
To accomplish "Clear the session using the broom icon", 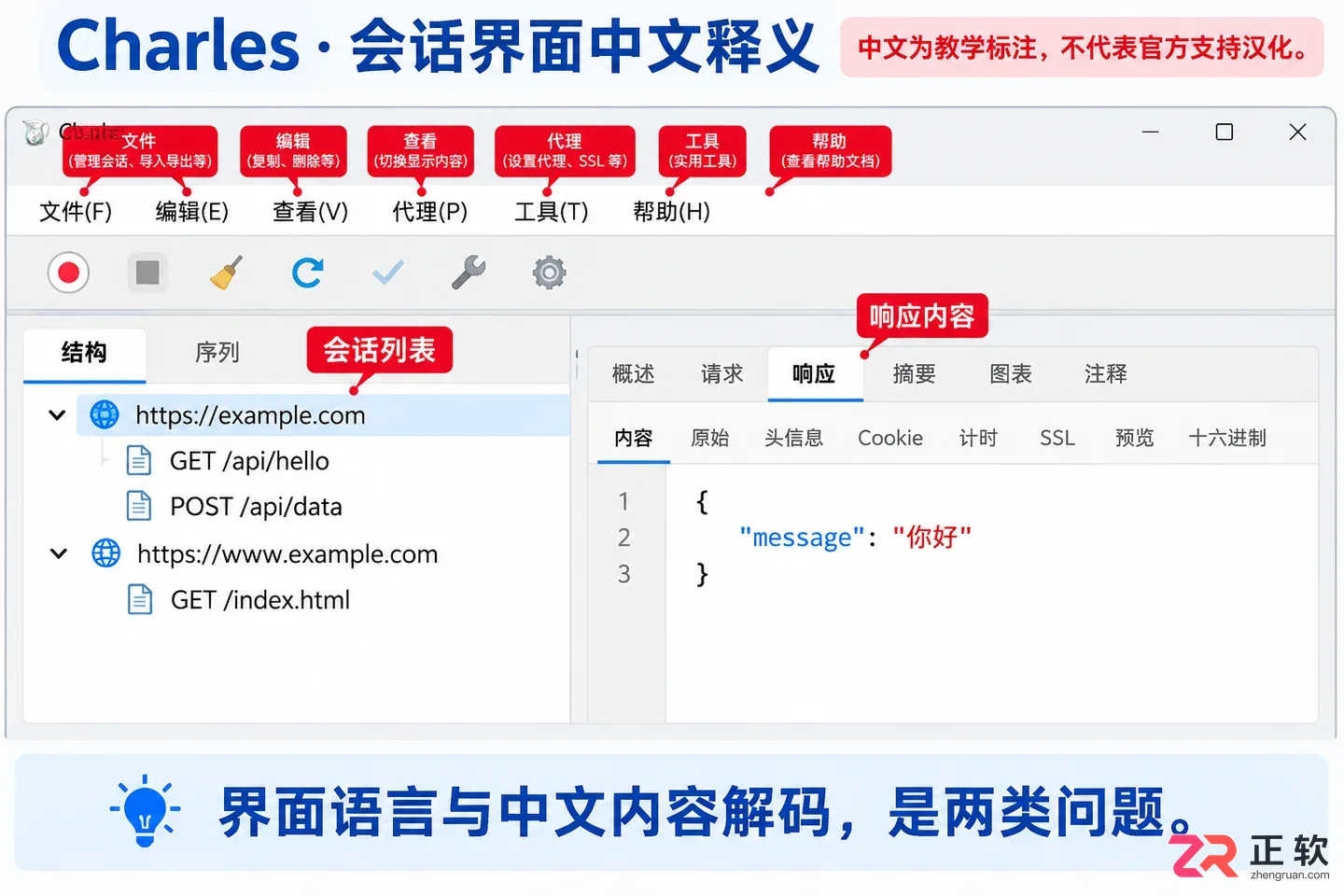I will point(227,273).
